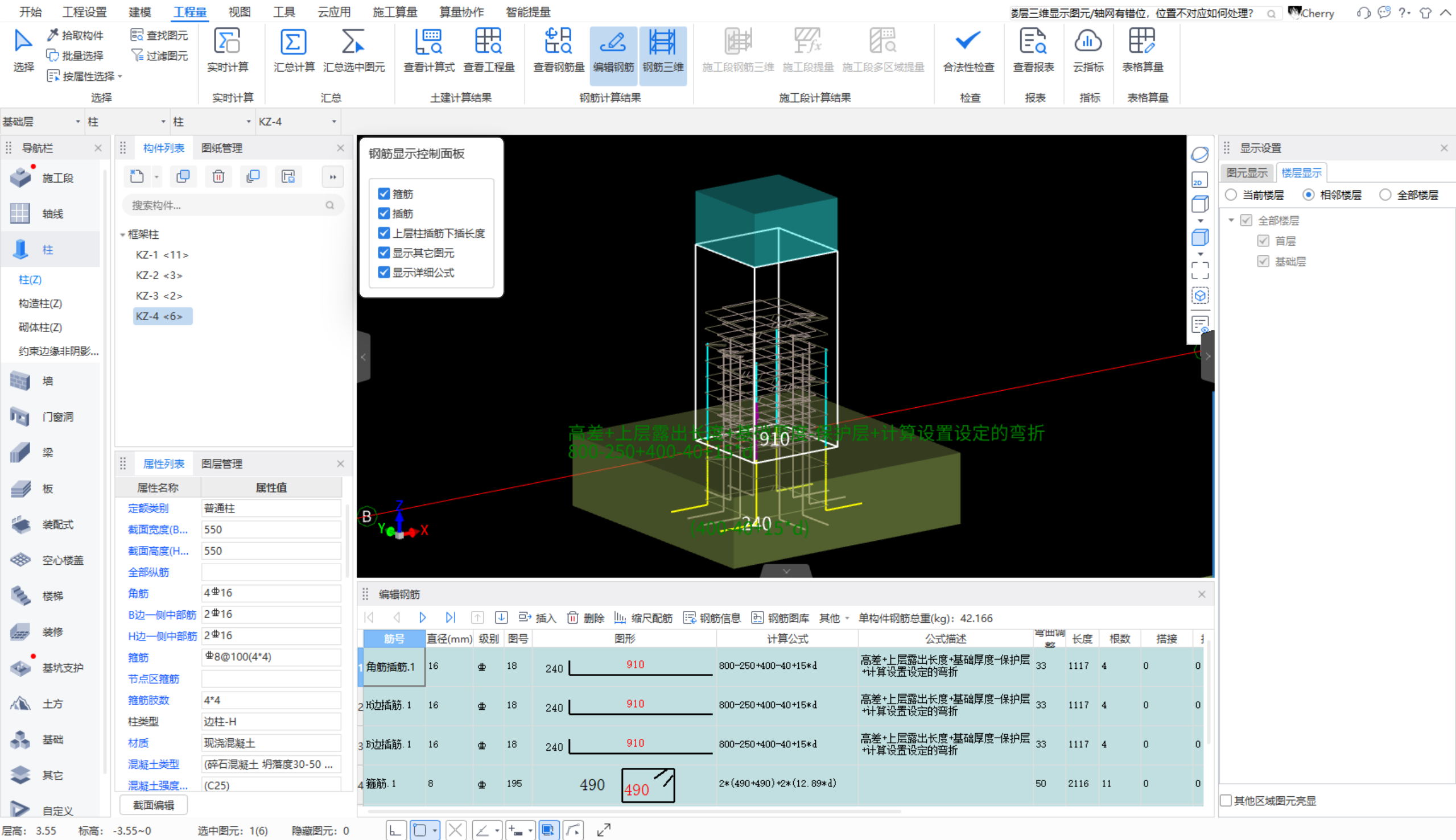Select 相邻楼层 radio button

1308,195
